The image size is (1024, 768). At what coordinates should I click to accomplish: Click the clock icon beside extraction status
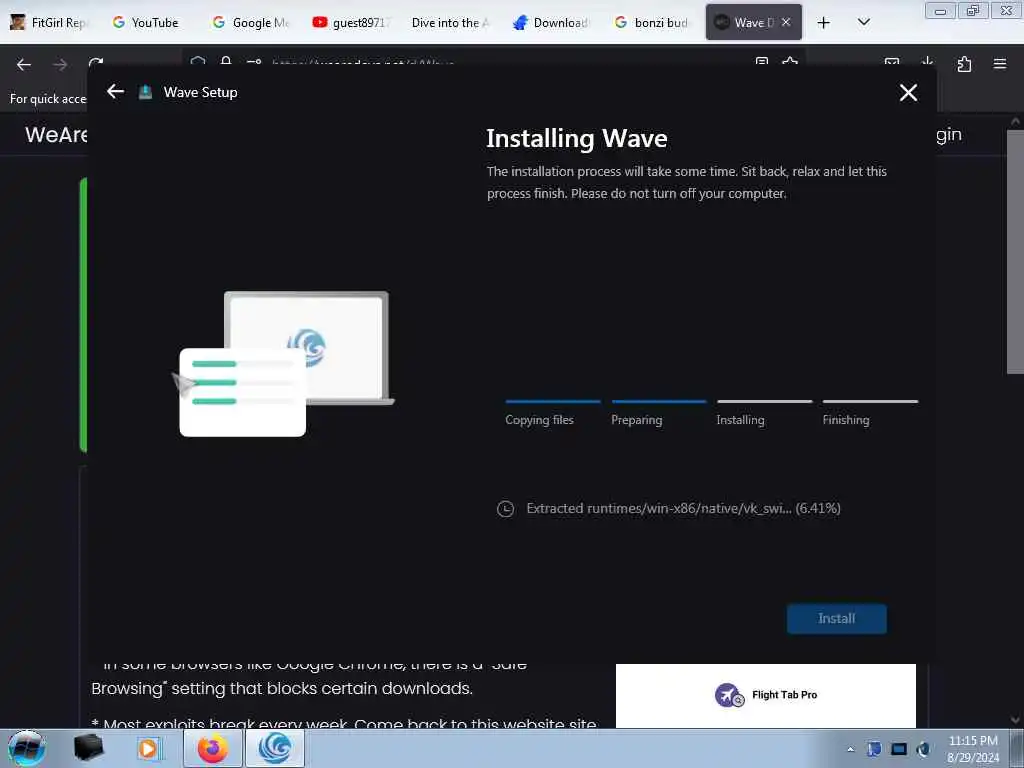point(505,509)
